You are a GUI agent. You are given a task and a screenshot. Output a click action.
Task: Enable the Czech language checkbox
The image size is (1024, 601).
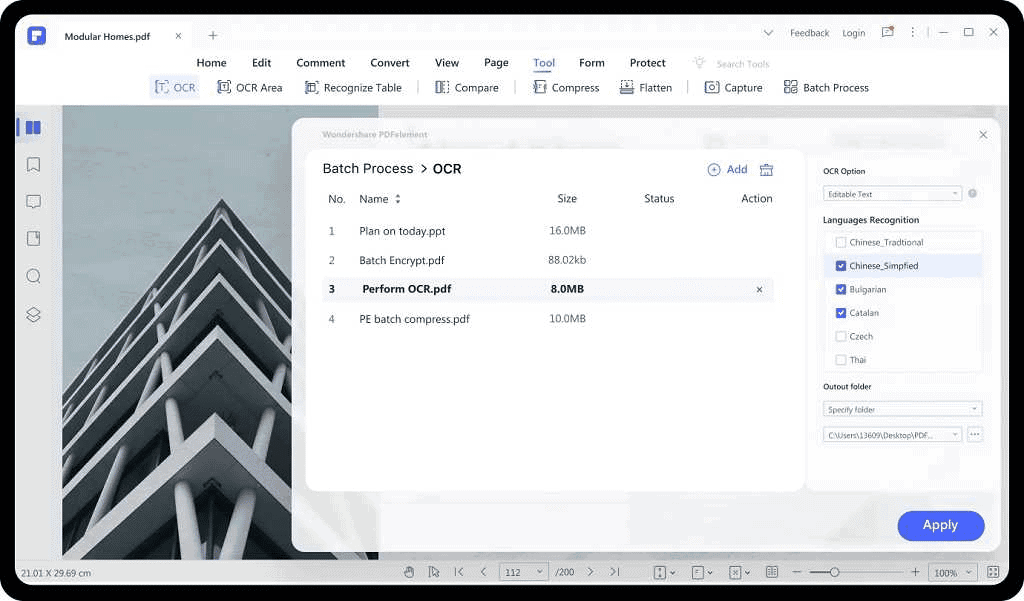click(841, 336)
